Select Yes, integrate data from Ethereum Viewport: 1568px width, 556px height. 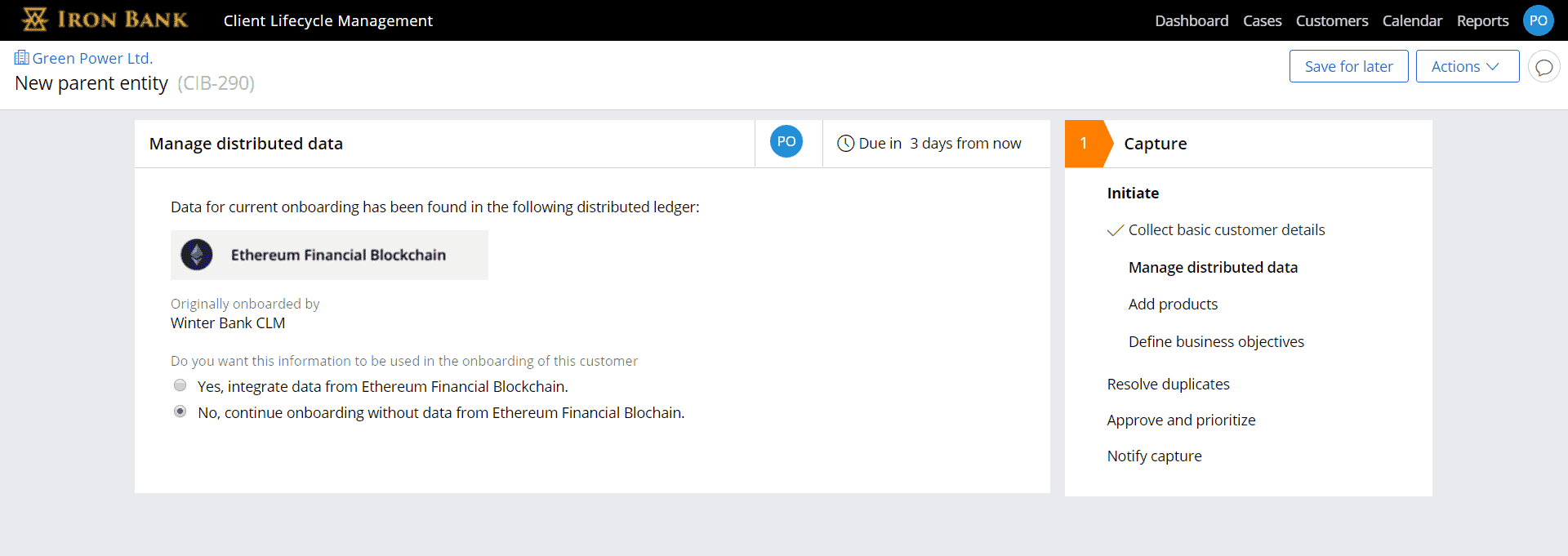180,385
